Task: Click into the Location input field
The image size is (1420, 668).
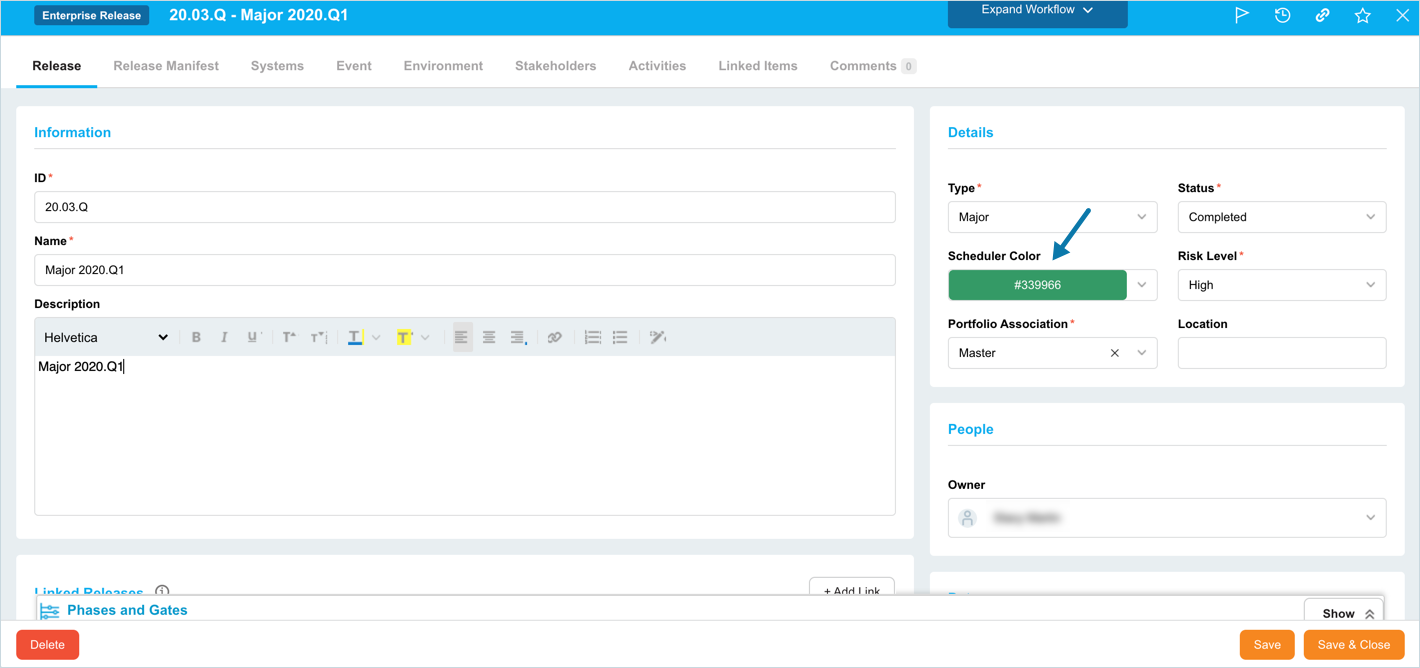Action: (1281, 353)
